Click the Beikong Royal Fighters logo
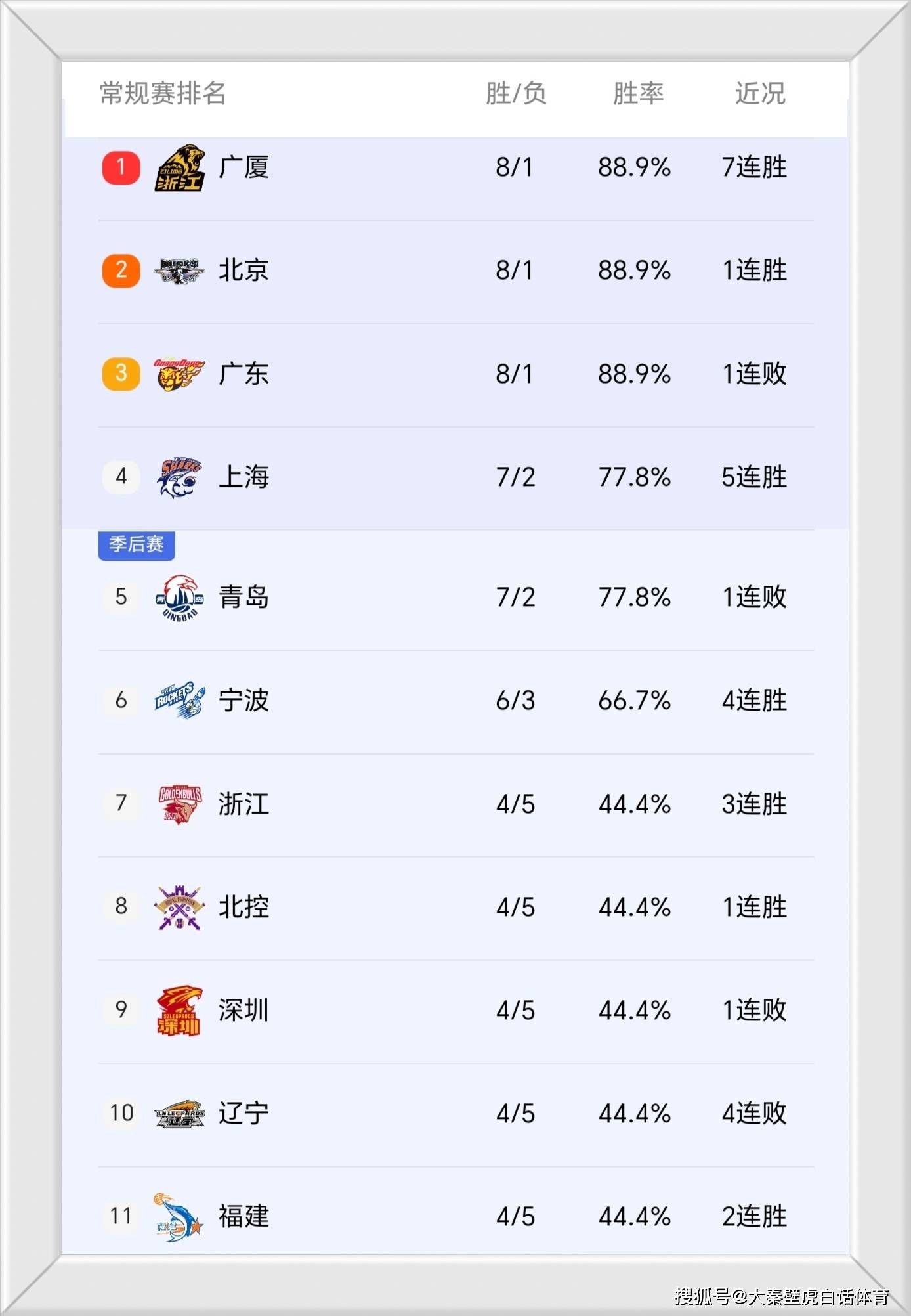Image resolution: width=911 pixels, height=1316 pixels. coord(179,908)
